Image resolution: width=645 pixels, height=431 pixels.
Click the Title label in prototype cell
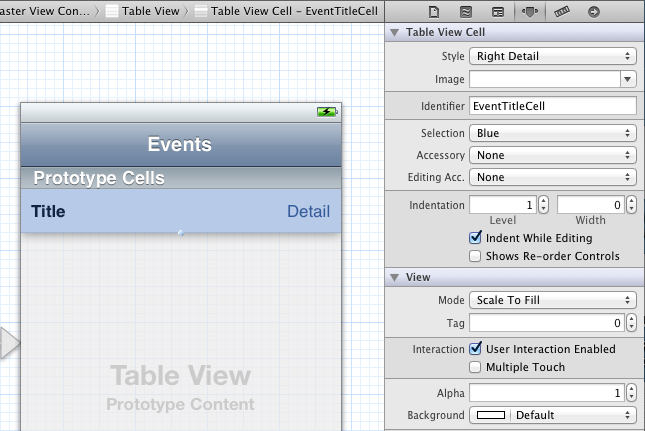(x=49, y=212)
